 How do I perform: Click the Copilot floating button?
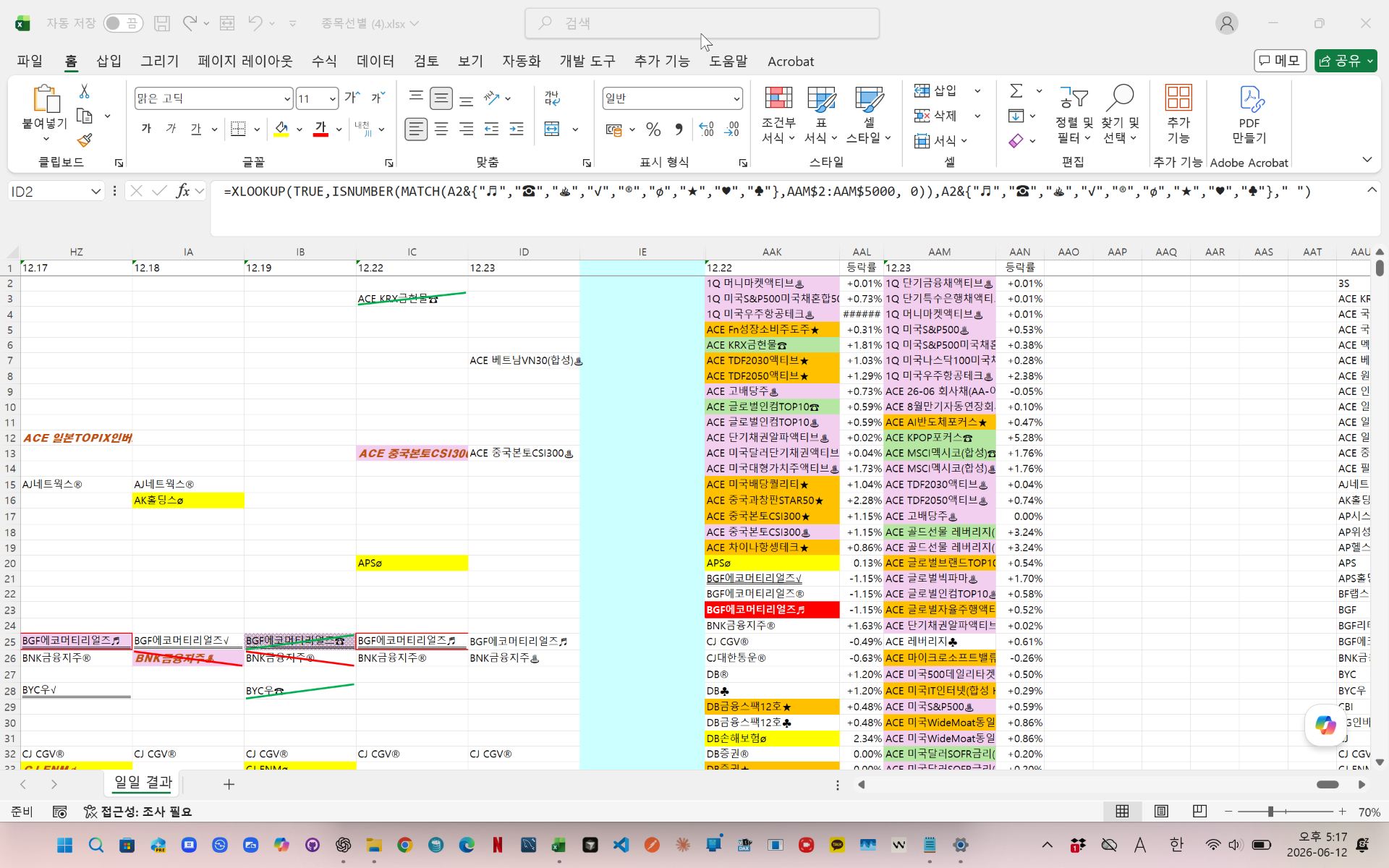pos(1326,725)
